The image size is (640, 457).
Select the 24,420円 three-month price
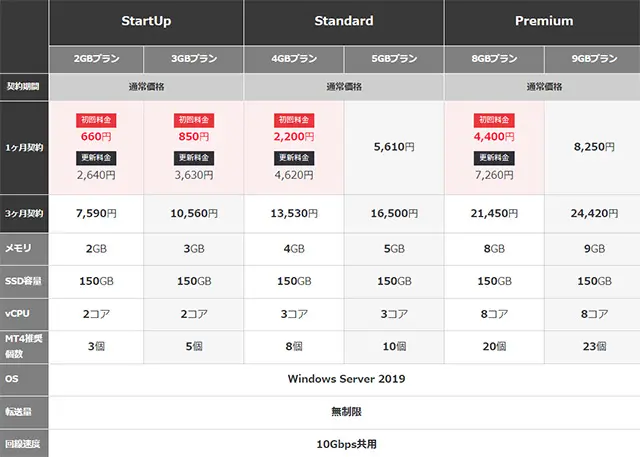[x=594, y=213]
